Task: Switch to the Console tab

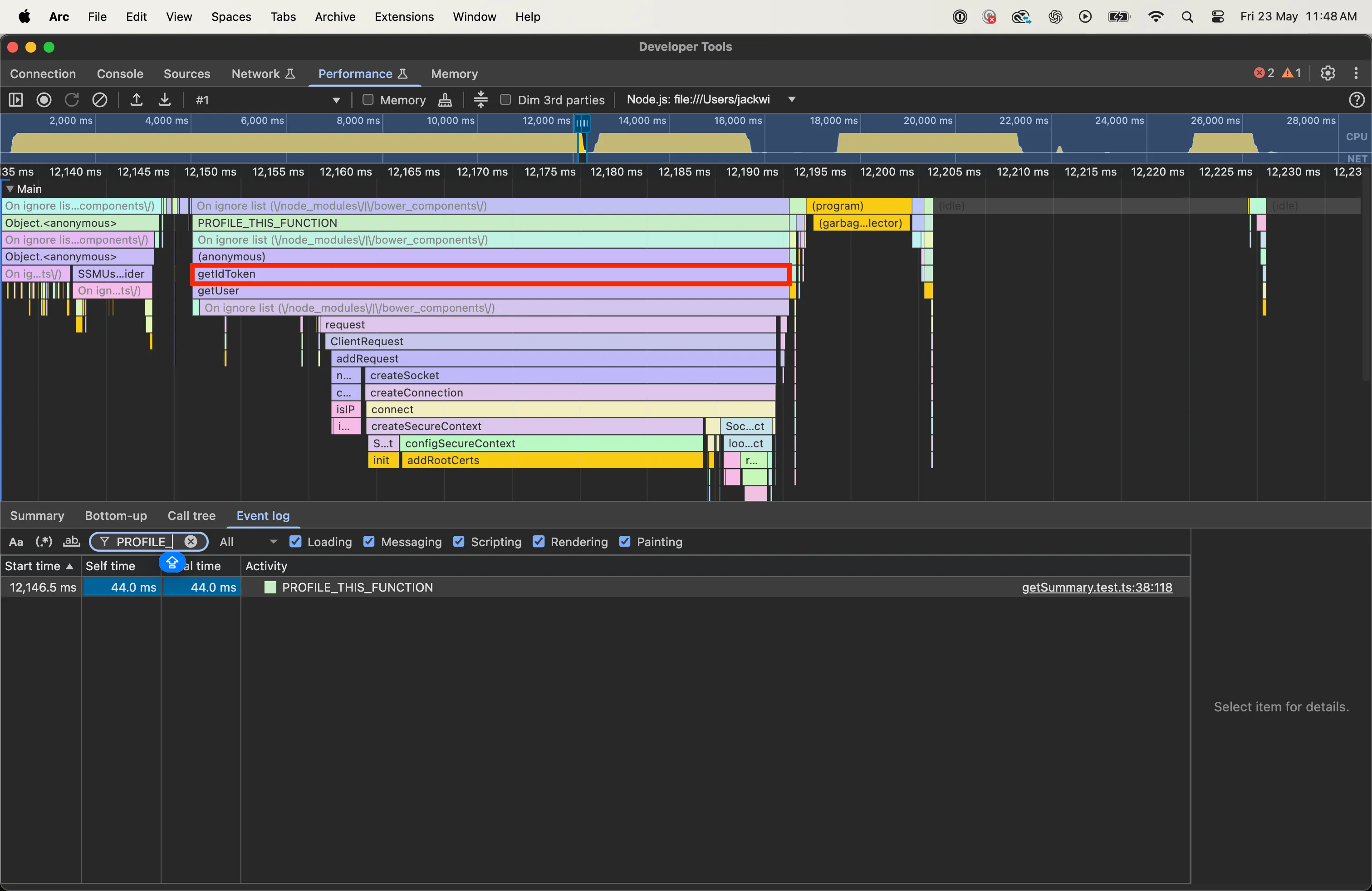Action: [x=120, y=74]
